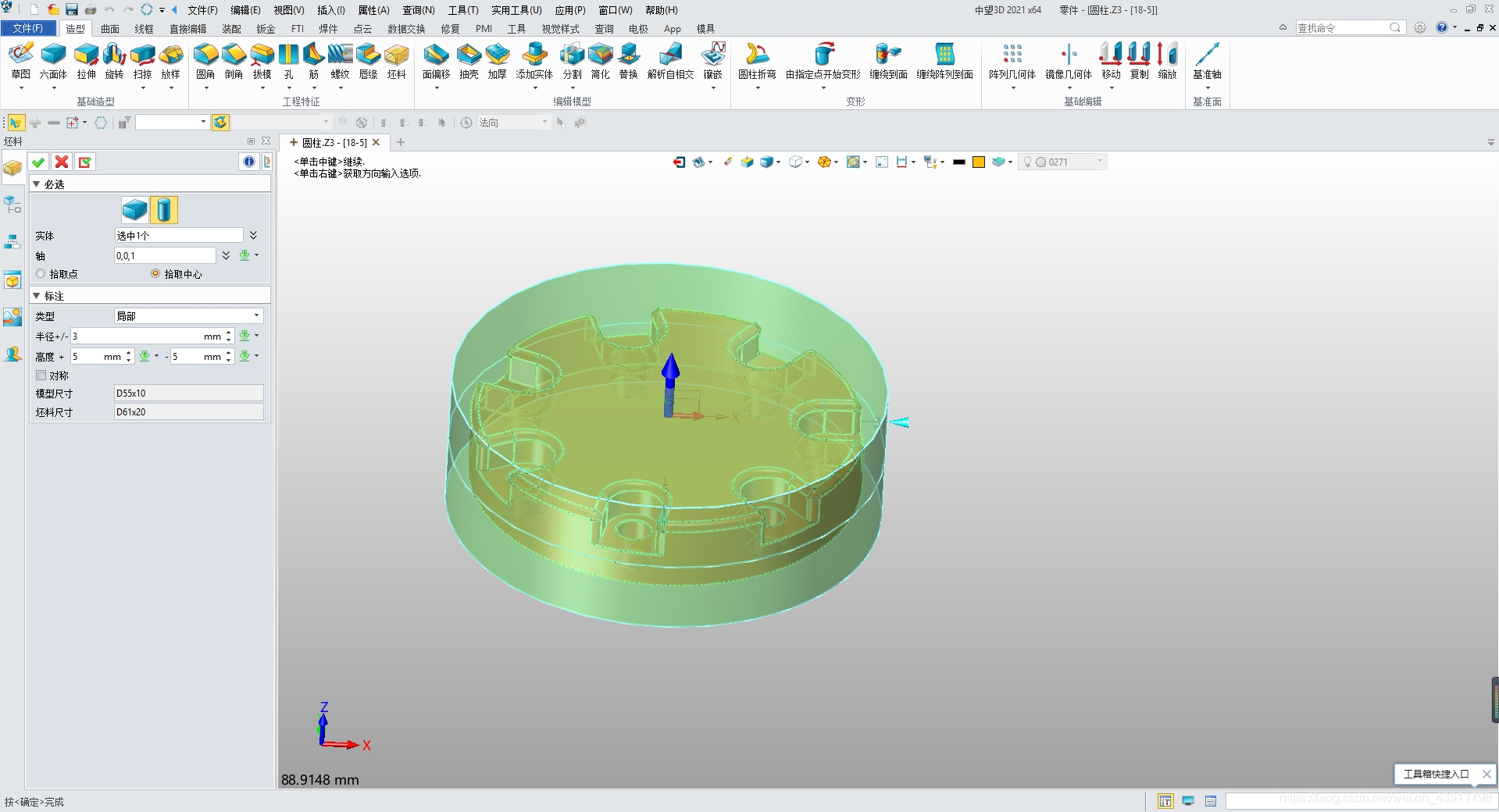Expand the 实体 selection list chevron
Image resolution: width=1499 pixels, height=812 pixels.
tap(253, 235)
